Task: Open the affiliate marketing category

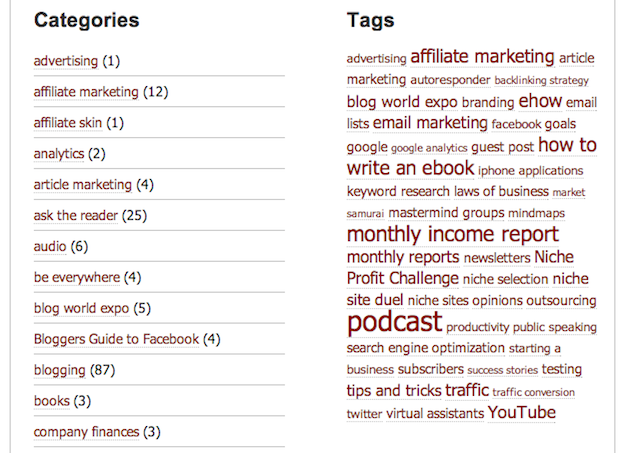Action: 86,92
